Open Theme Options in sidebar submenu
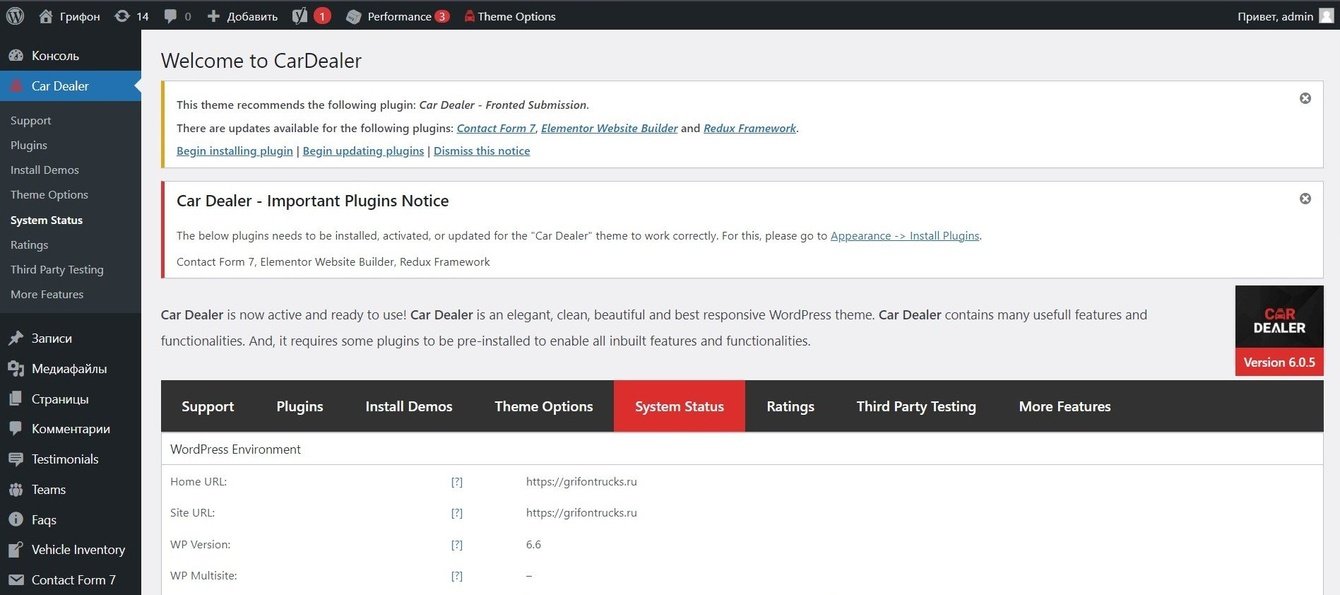The width and height of the screenshot is (1340, 595). coord(49,195)
